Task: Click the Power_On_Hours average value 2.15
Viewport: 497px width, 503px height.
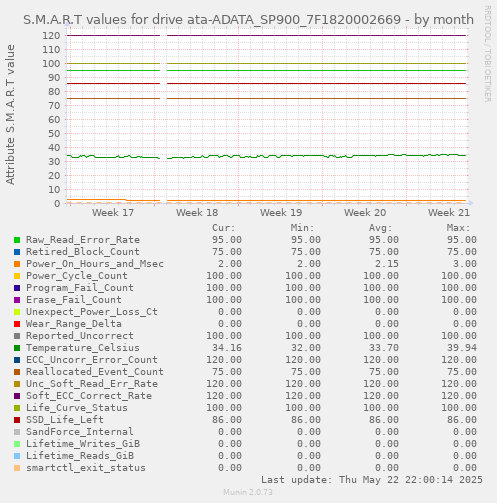Action: click(387, 264)
